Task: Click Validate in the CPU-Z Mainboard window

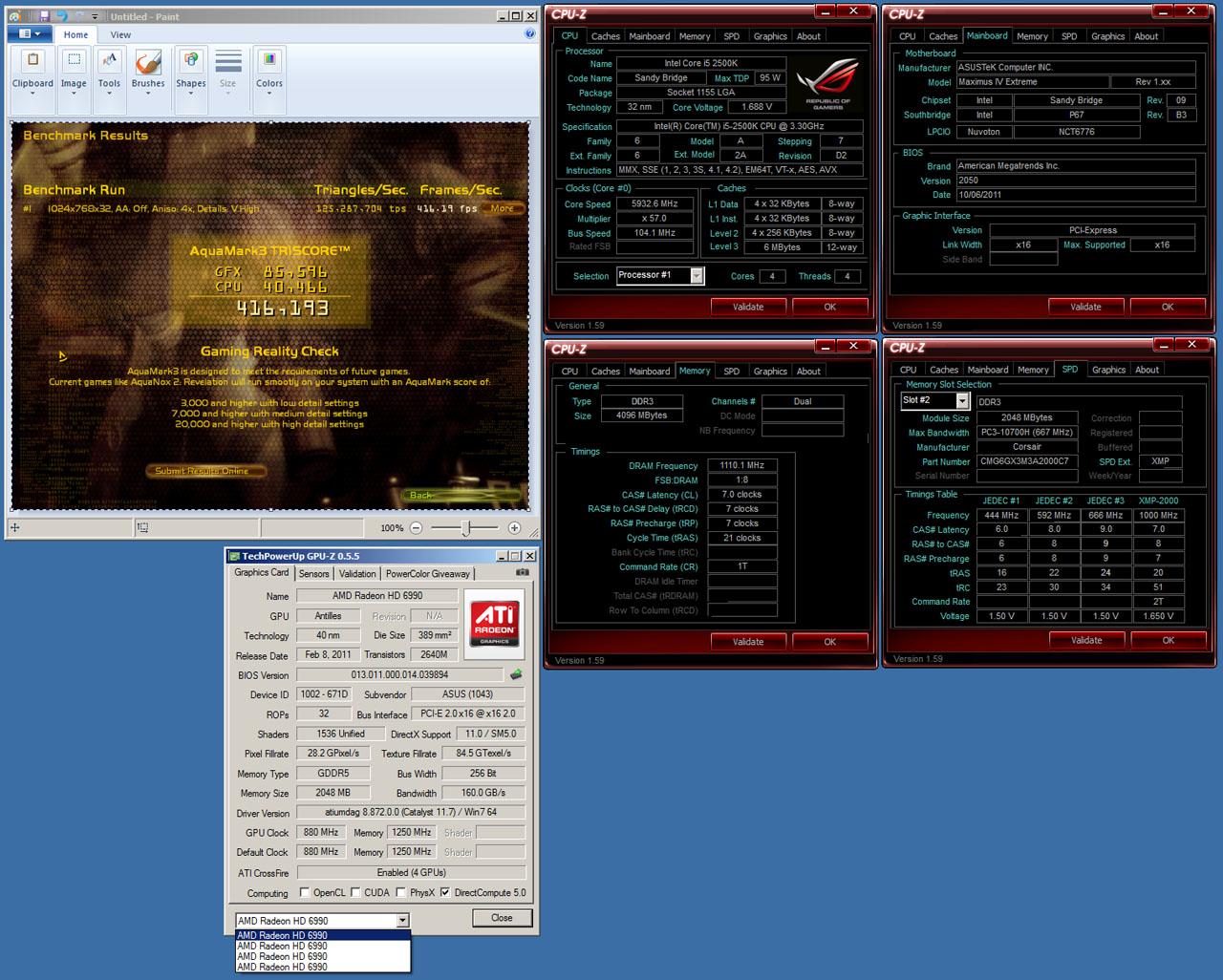Action: click(1085, 307)
